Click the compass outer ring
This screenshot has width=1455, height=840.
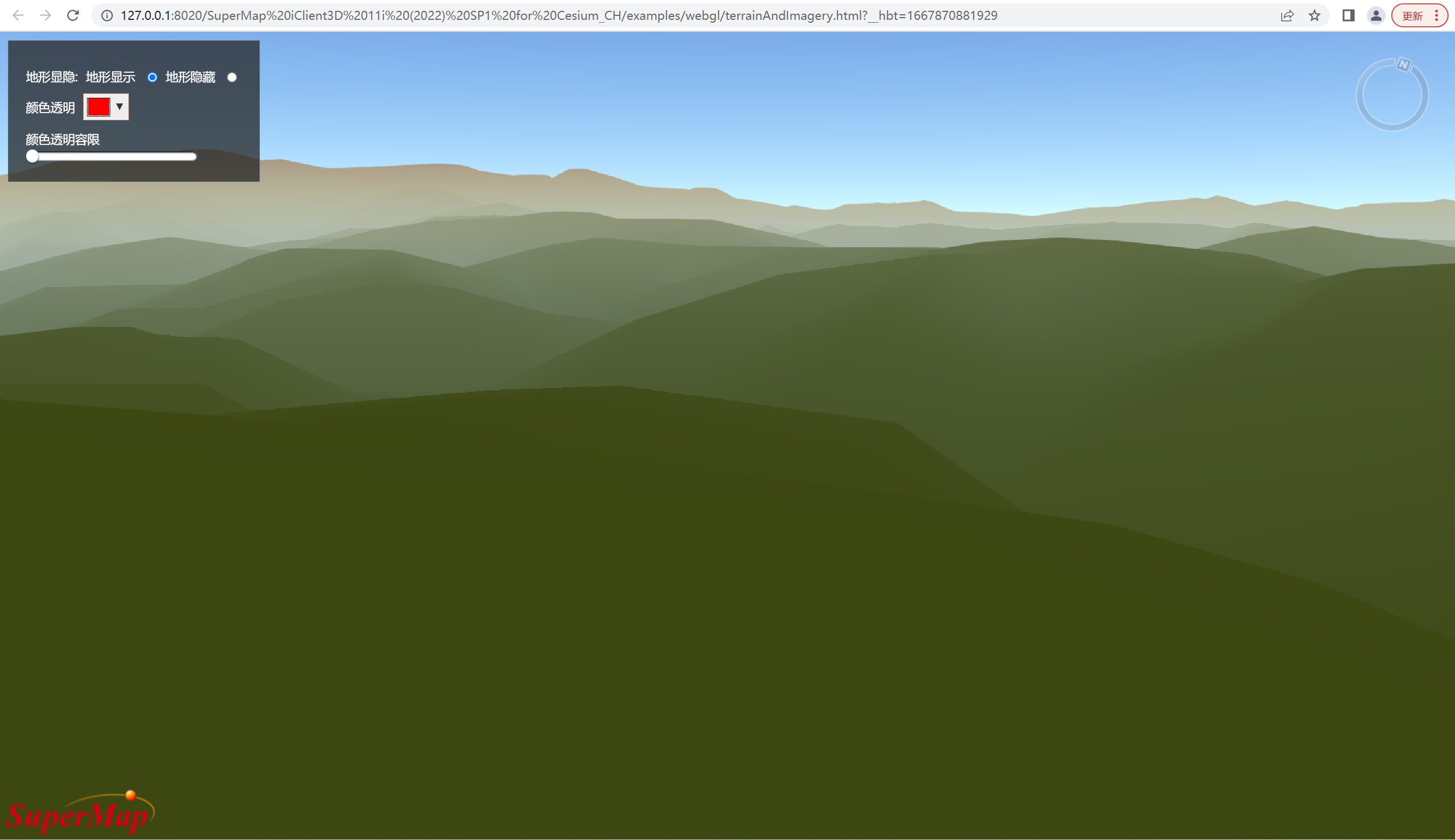1361,95
